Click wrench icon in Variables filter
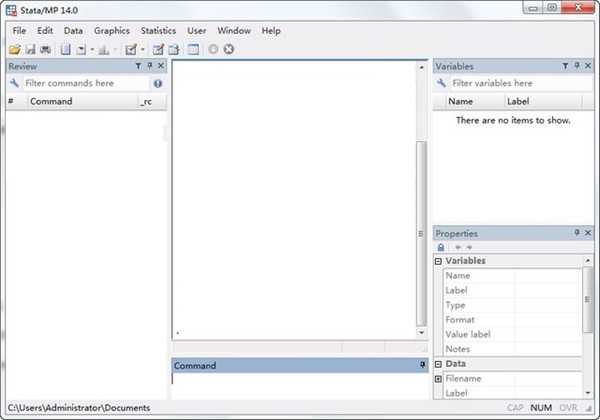This screenshot has width=600, height=420. point(442,84)
